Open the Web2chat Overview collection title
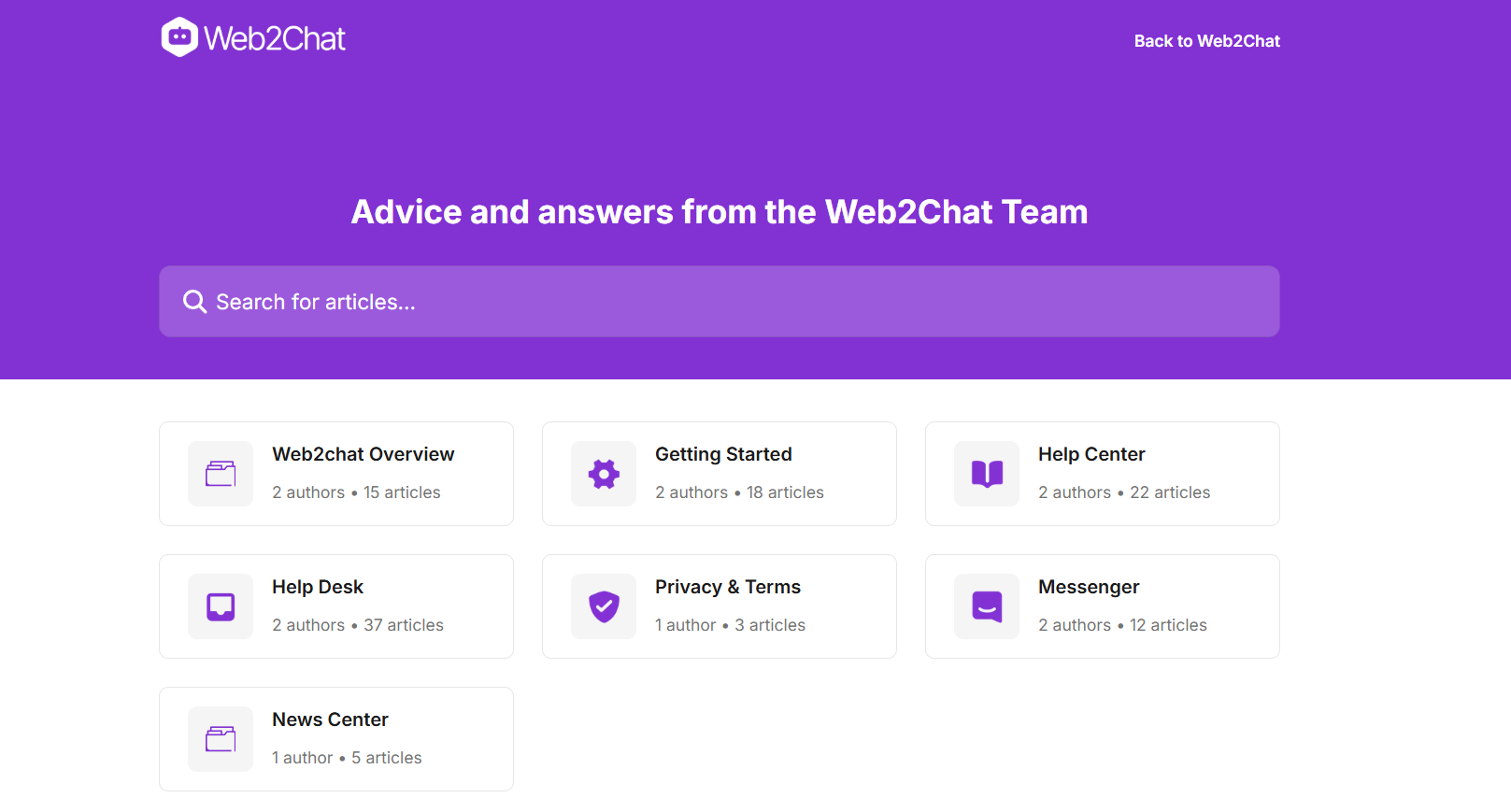 pos(363,454)
